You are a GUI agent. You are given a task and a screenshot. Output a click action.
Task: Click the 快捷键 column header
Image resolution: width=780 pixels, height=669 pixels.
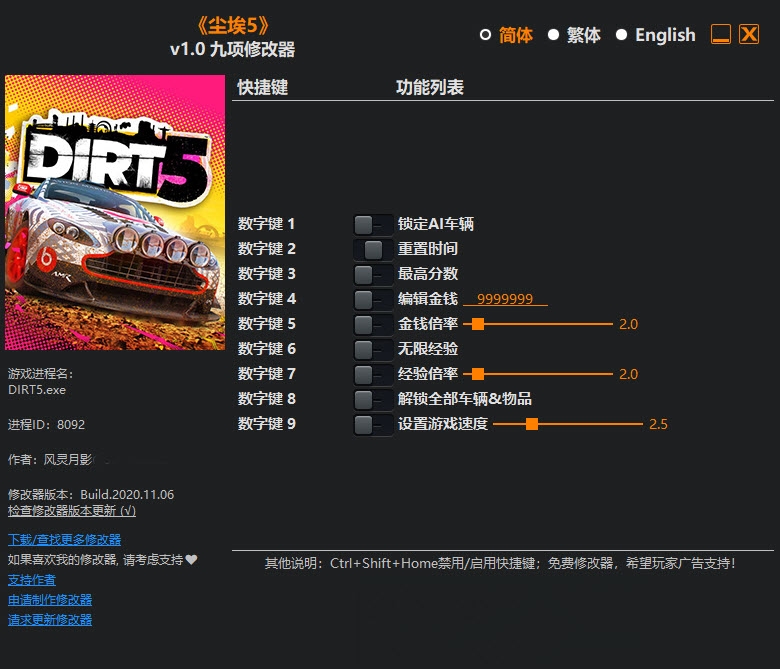click(263, 88)
